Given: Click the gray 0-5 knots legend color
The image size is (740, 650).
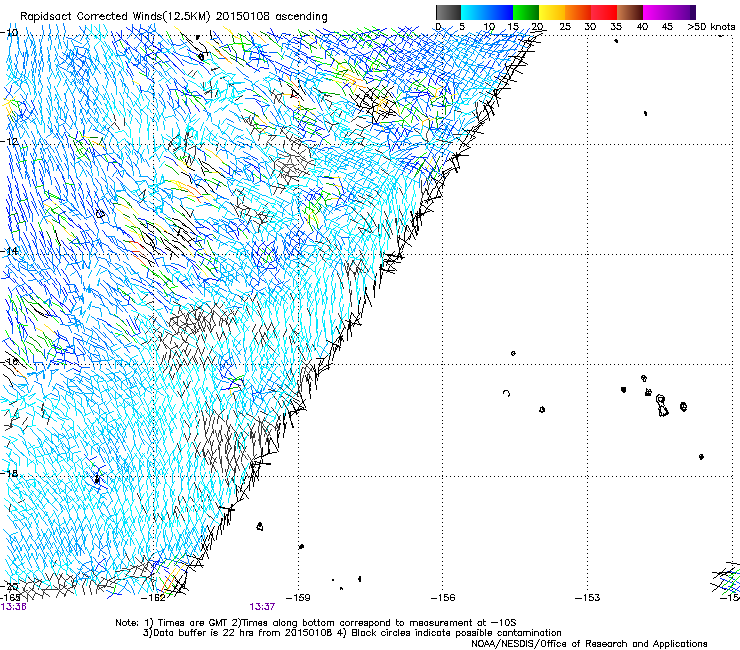Looking at the screenshot, I should click(x=448, y=12).
